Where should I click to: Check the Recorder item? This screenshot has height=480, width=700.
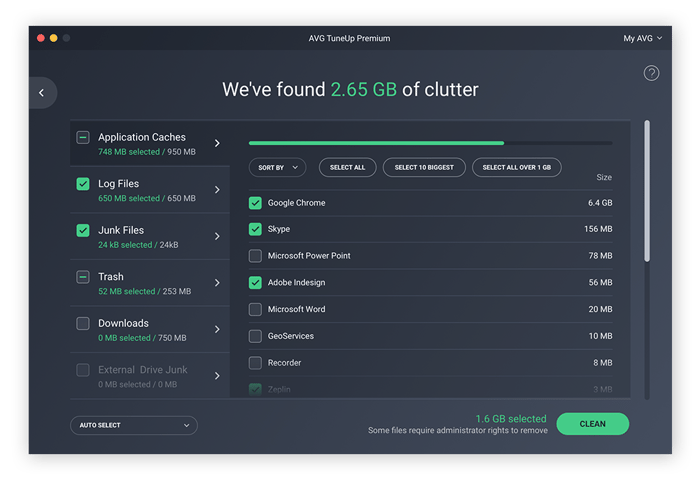click(255, 363)
